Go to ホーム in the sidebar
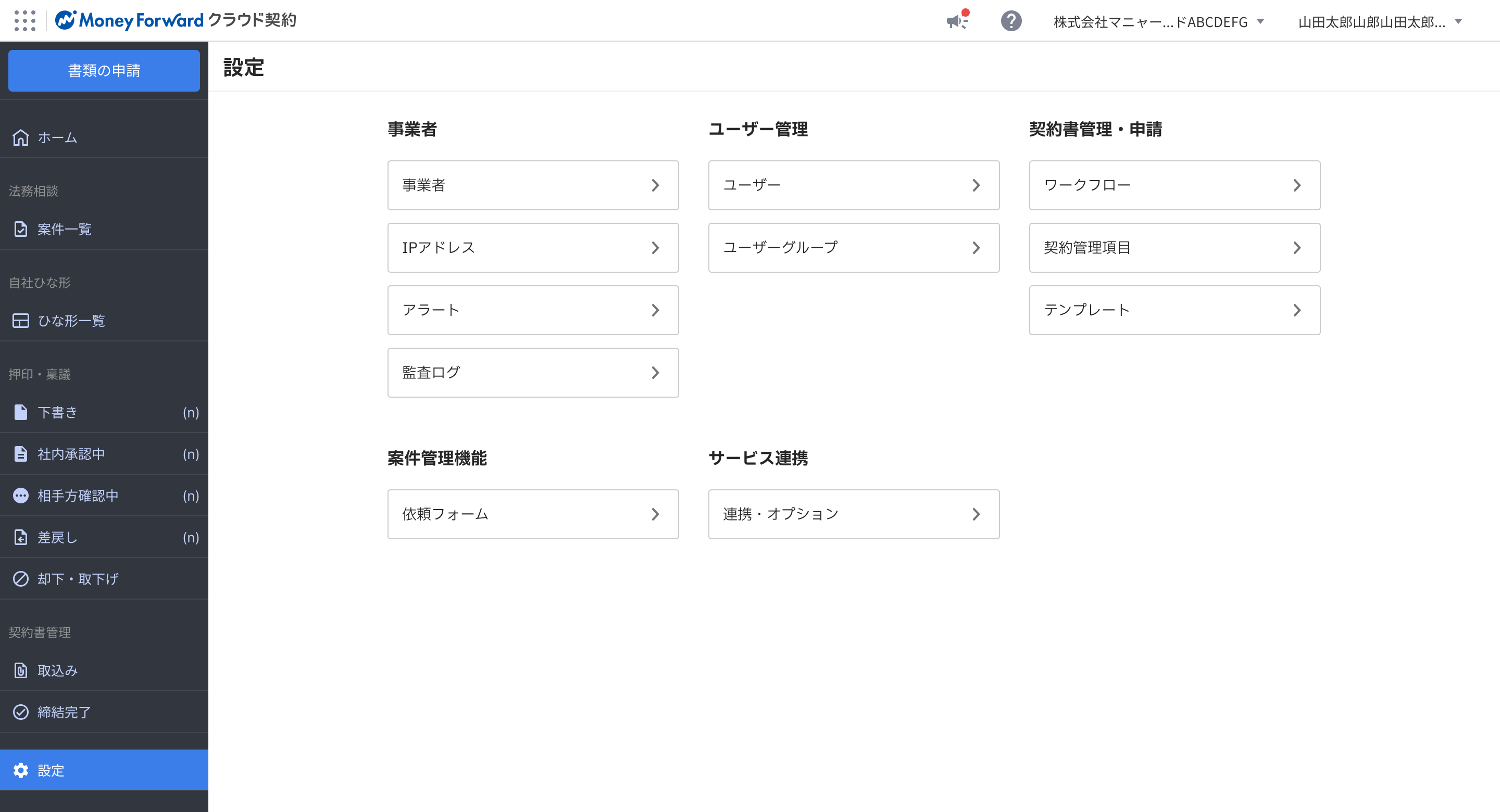Image resolution: width=1500 pixels, height=812 pixels. (x=104, y=137)
